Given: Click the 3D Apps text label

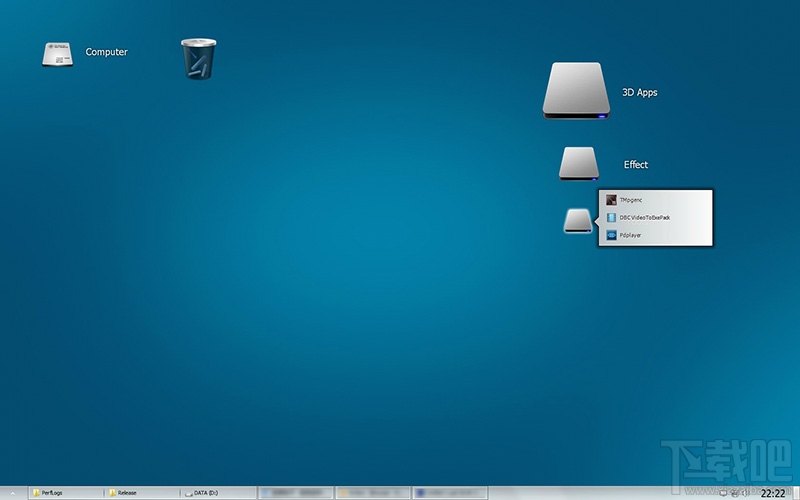Looking at the screenshot, I should (x=639, y=92).
